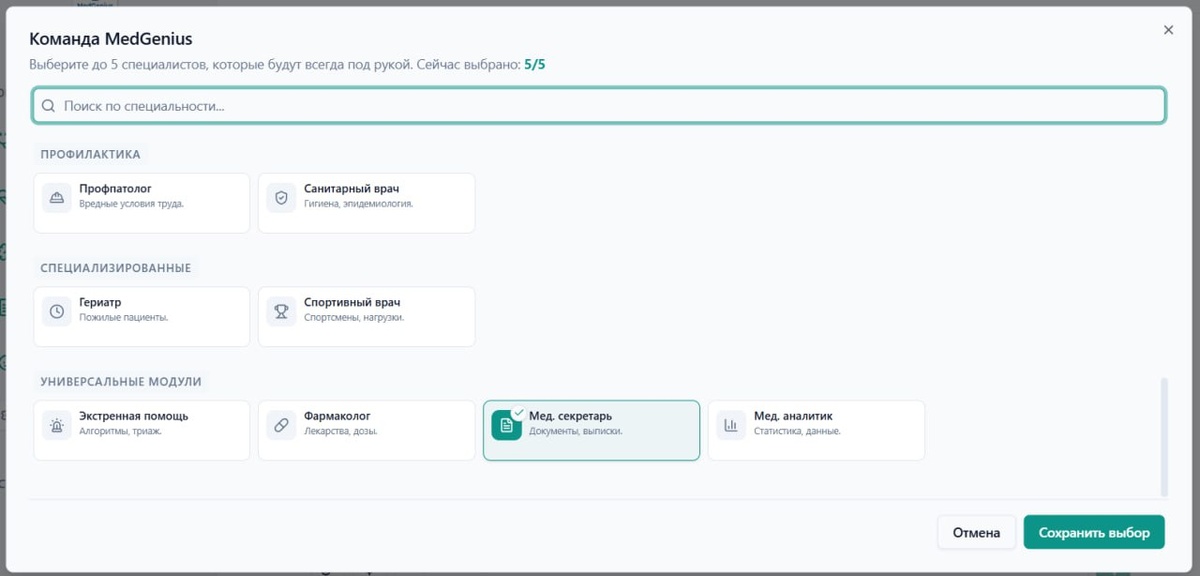Click the Вредные условия труда description
The image size is (1200, 576).
pyautogui.click(x=131, y=204)
